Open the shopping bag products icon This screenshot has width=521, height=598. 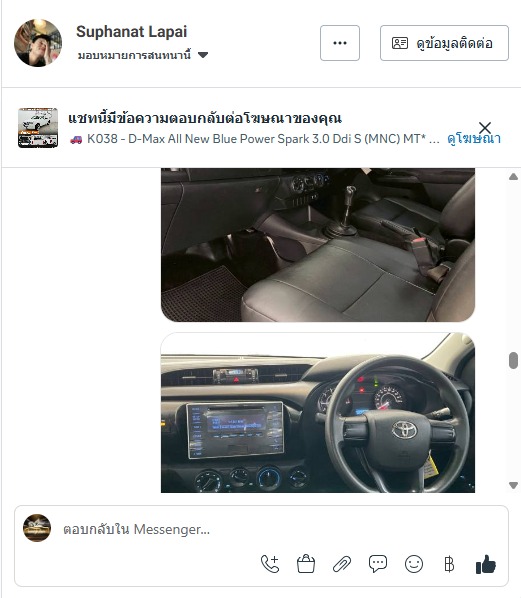pyautogui.click(x=306, y=564)
